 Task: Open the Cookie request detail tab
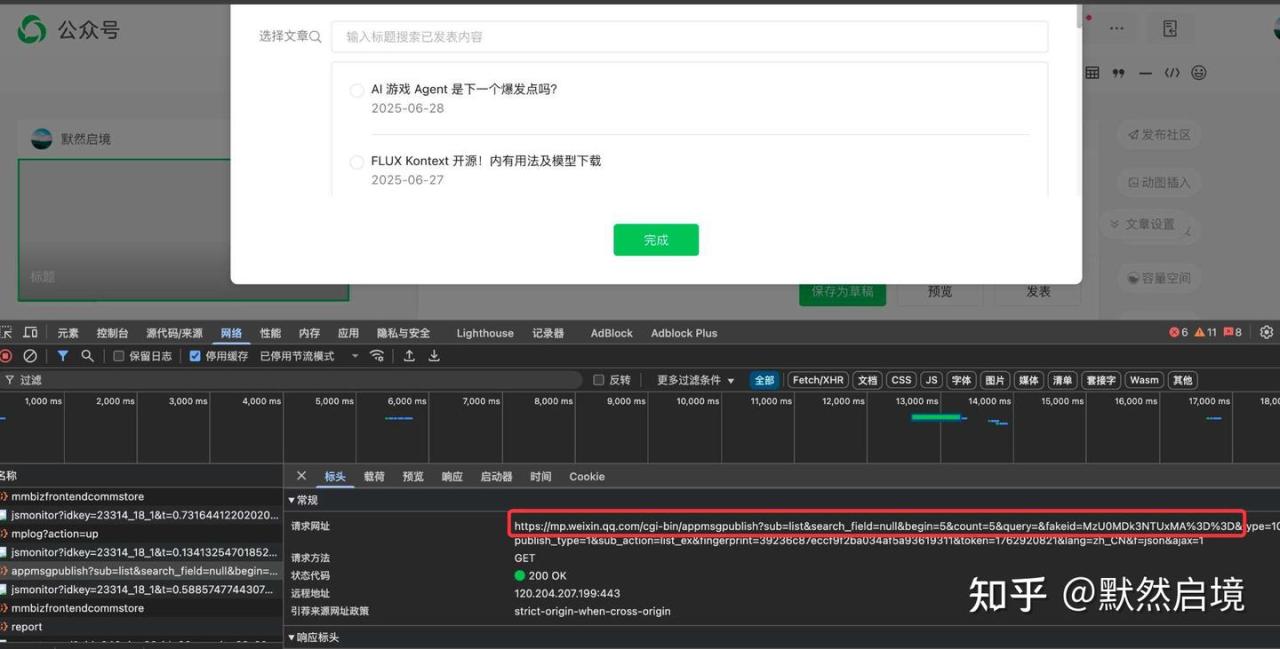click(x=587, y=477)
